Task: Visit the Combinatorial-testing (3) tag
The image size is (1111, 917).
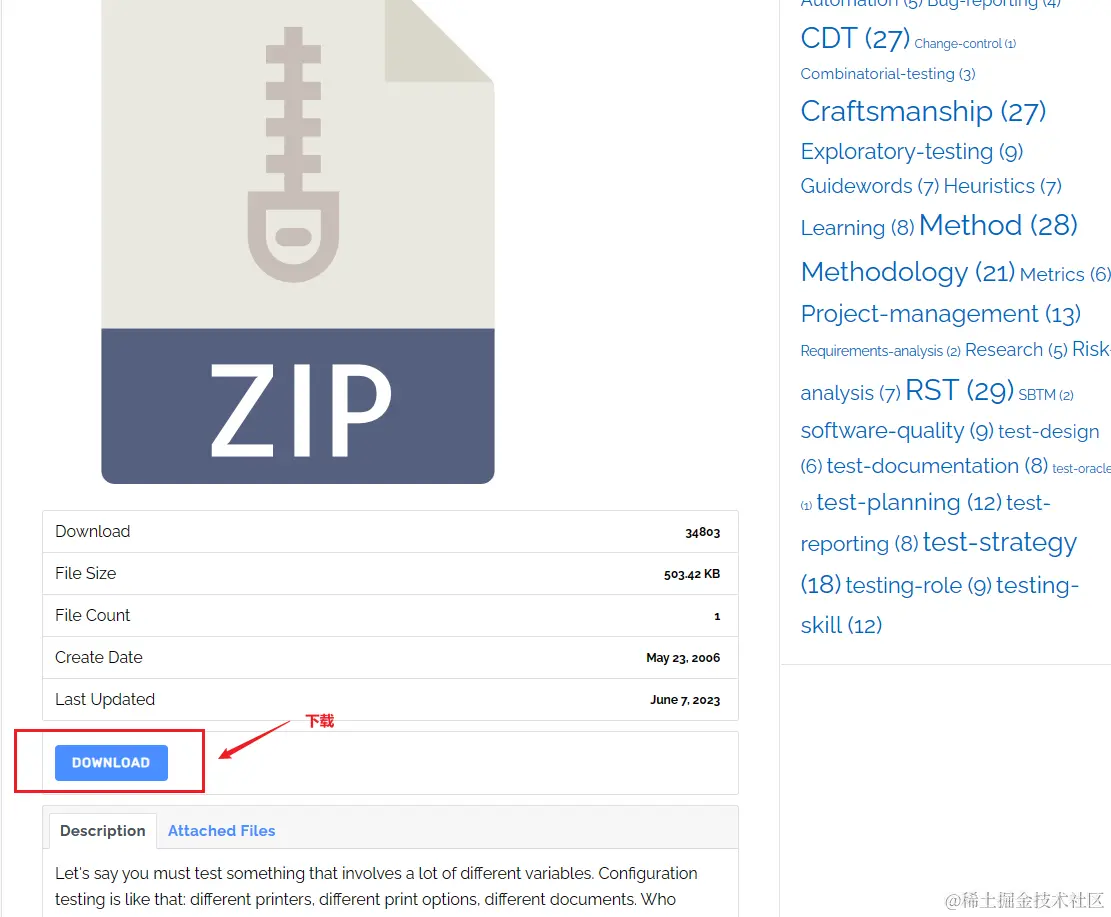Action: (x=887, y=74)
